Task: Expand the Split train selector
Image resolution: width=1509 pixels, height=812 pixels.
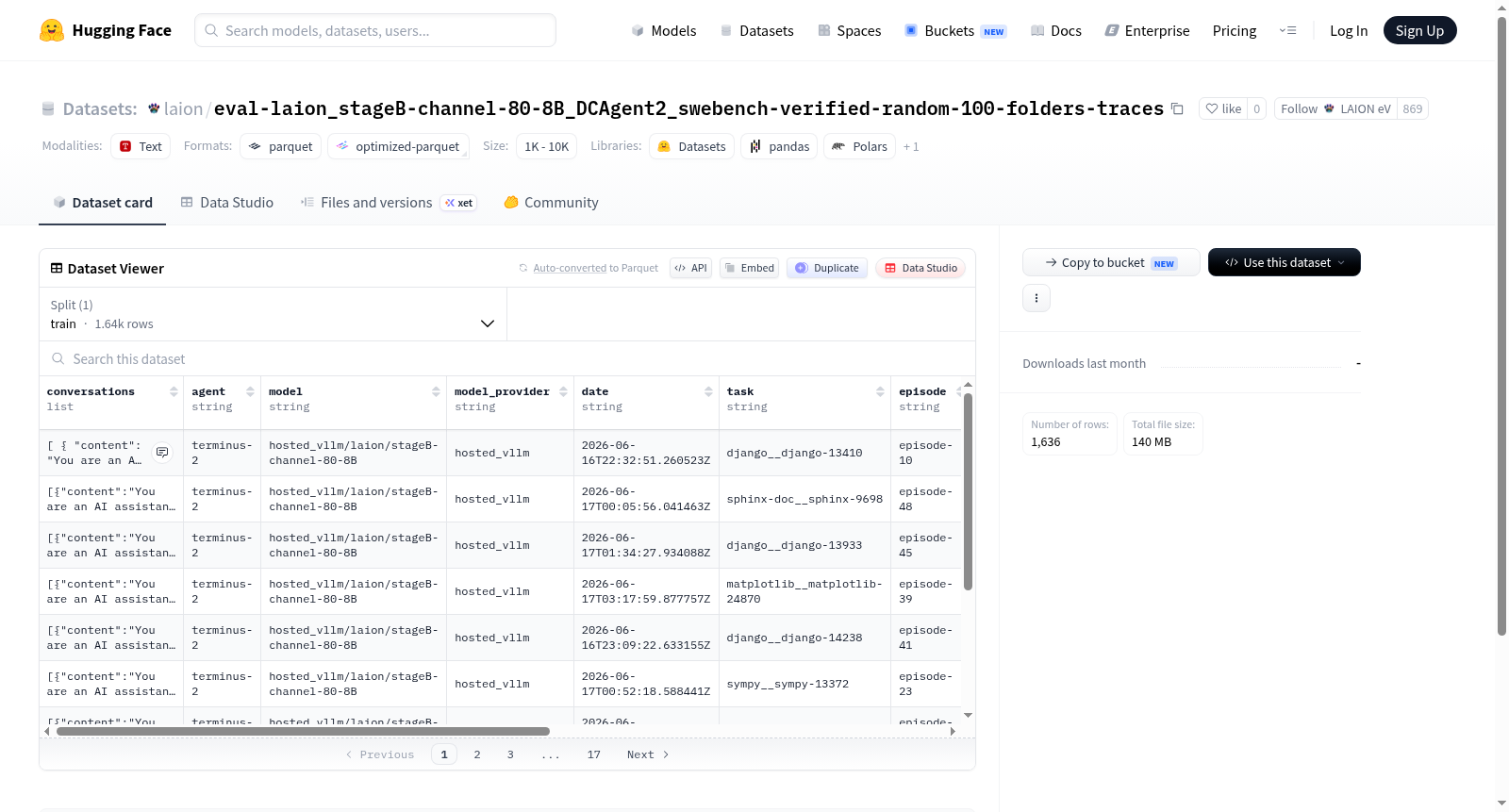Action: [273, 314]
